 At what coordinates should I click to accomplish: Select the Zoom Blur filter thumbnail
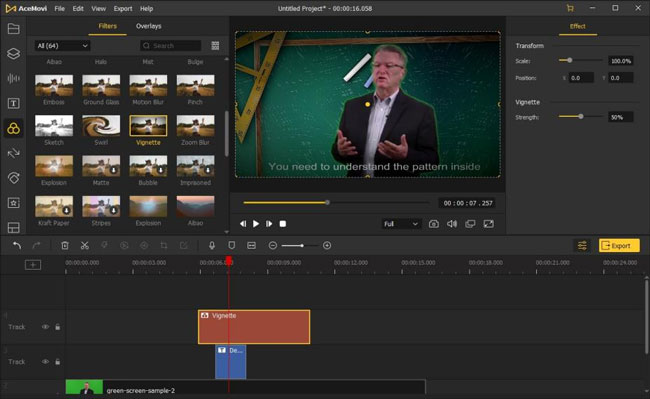click(195, 126)
